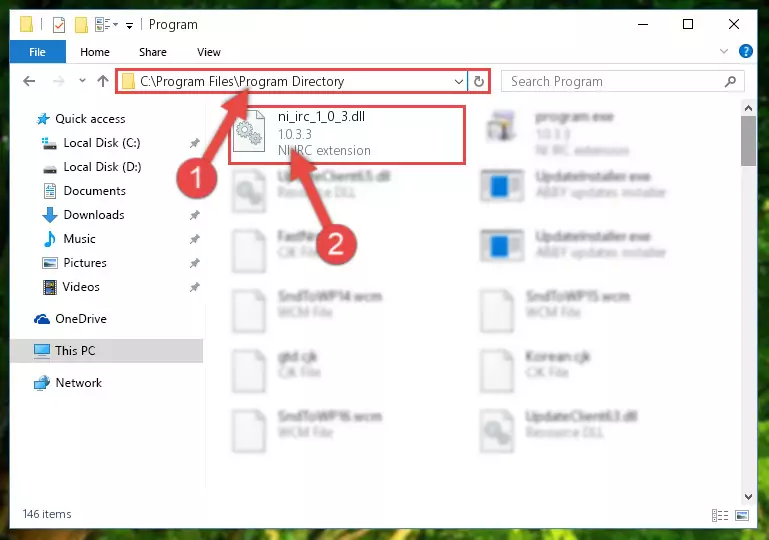Screen dimensions: 769x540
Task: Expand the ribbon with the chevron
Action: (723, 51)
